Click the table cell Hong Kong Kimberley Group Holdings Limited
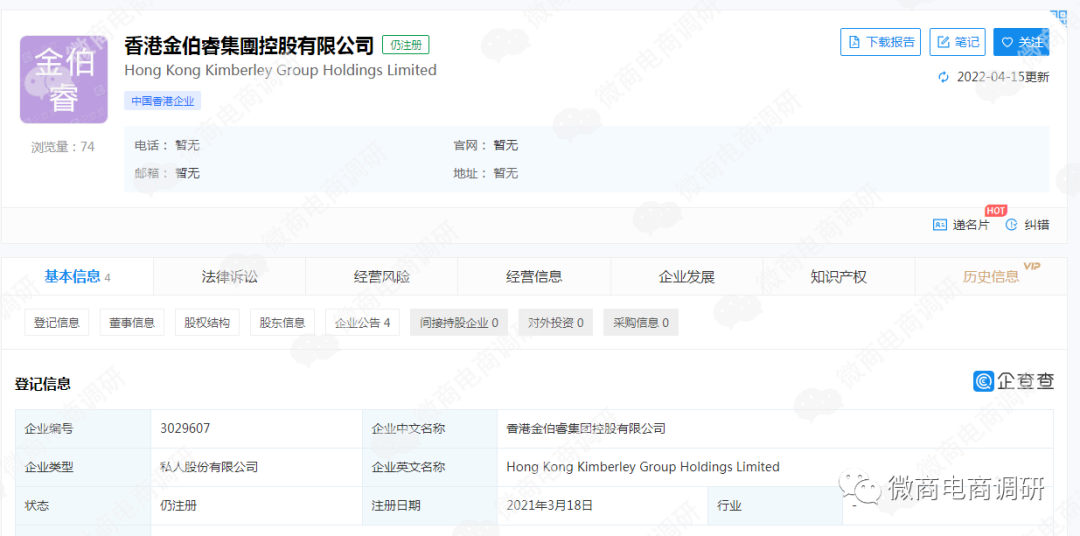Viewport: 1080px width, 536px height. tap(775, 467)
